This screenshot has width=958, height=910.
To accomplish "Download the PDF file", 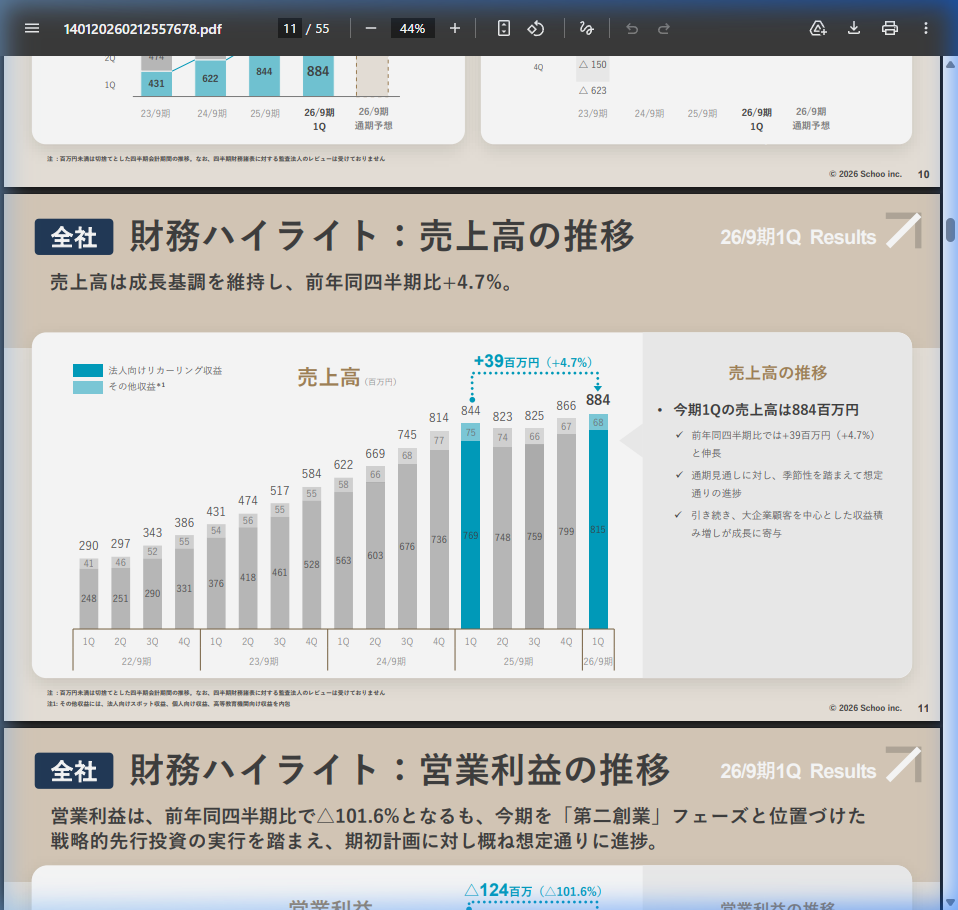I will point(853,28).
